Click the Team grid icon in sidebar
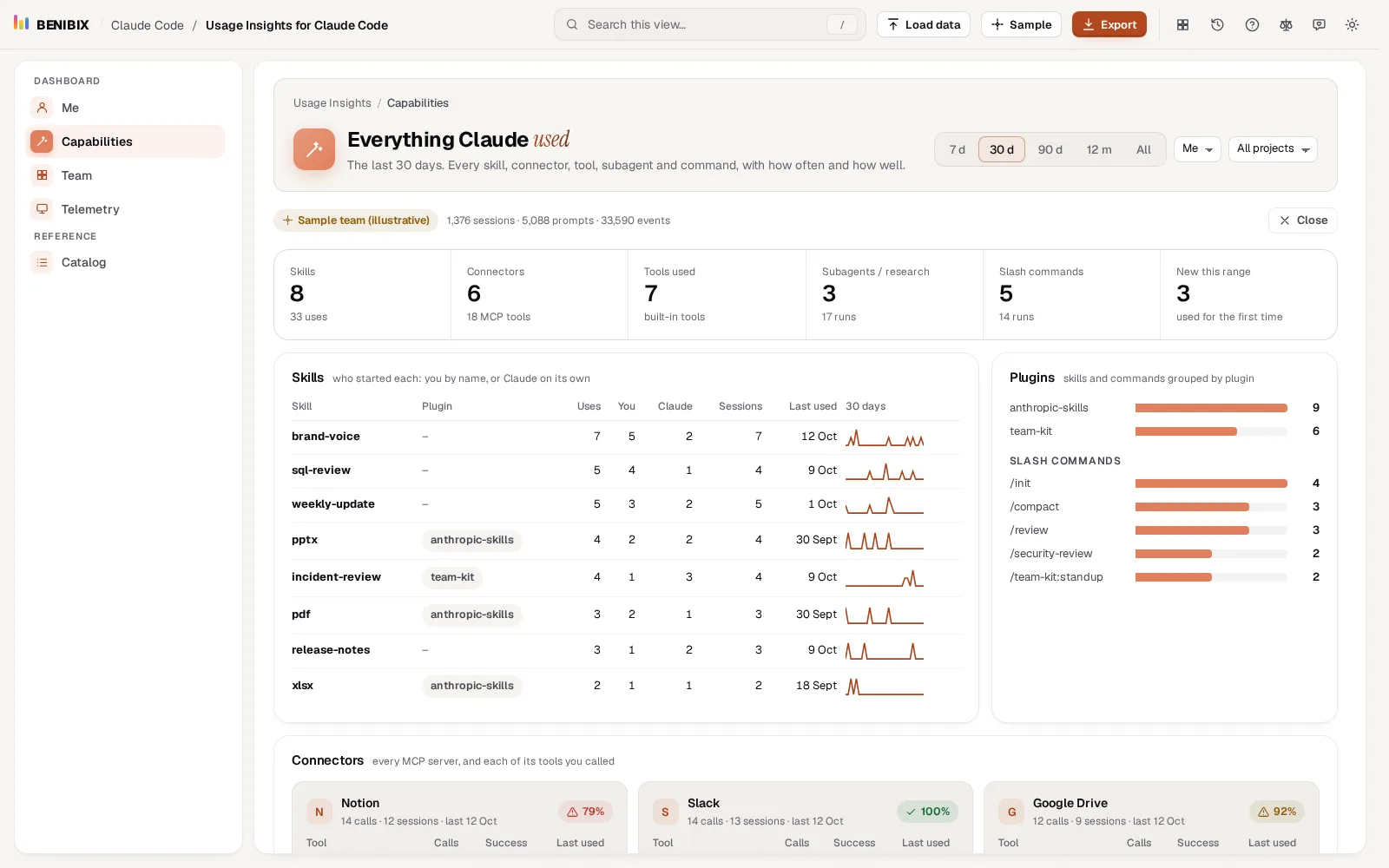Screen dimensions: 1389x868 [42, 175]
